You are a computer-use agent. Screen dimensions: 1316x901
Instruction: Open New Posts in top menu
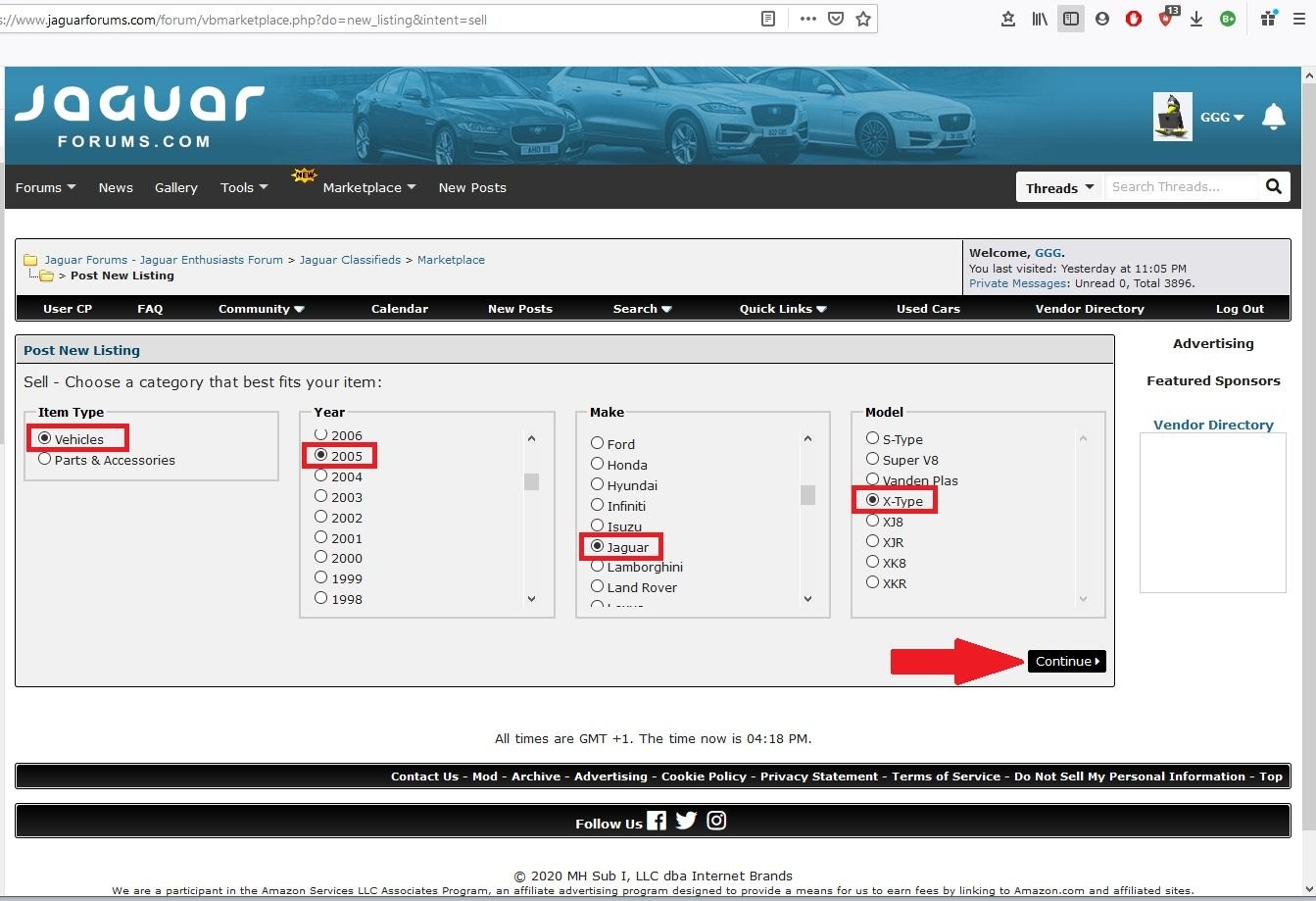(472, 187)
